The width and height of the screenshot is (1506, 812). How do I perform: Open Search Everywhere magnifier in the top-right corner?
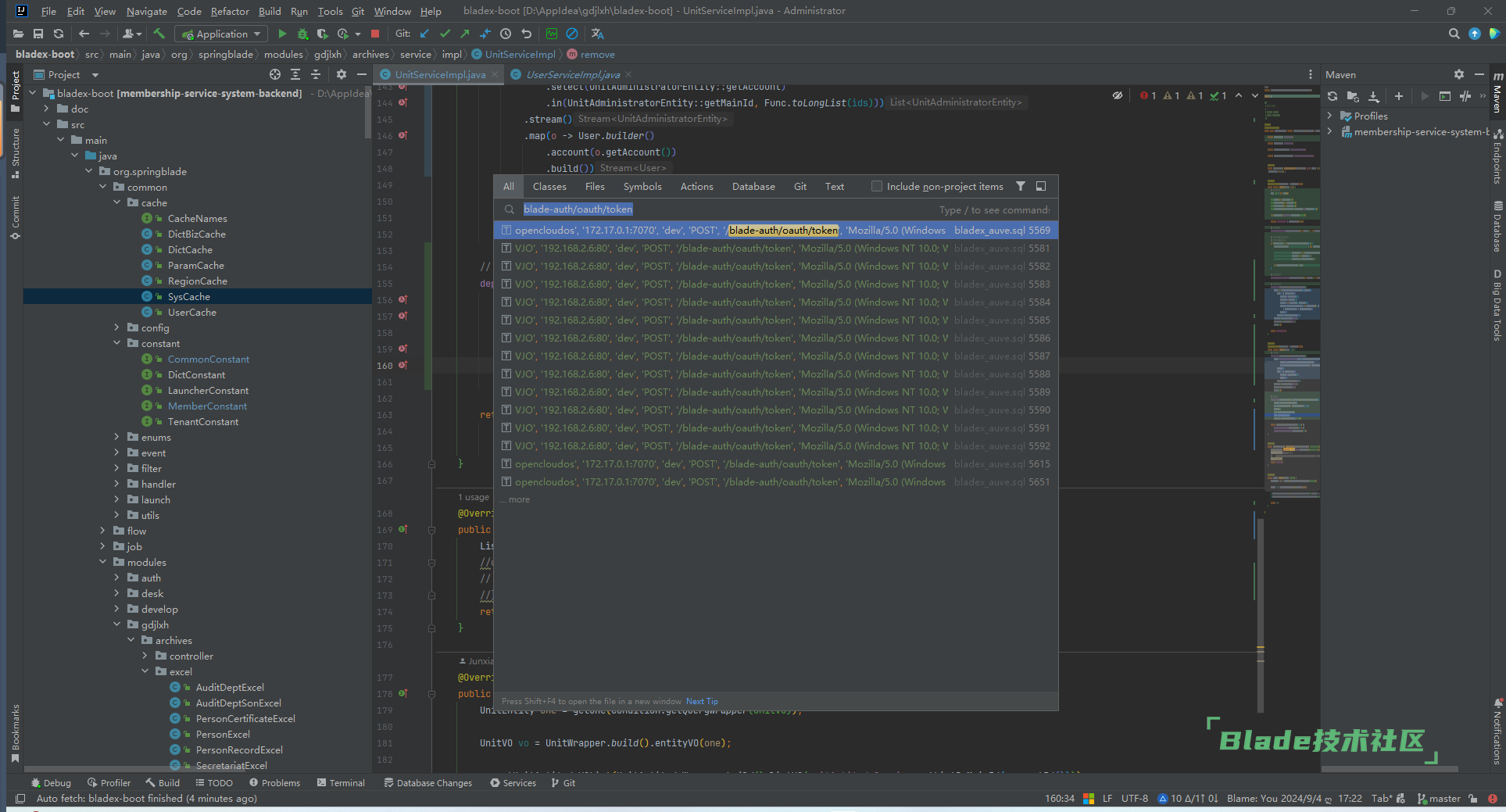pos(1454,34)
